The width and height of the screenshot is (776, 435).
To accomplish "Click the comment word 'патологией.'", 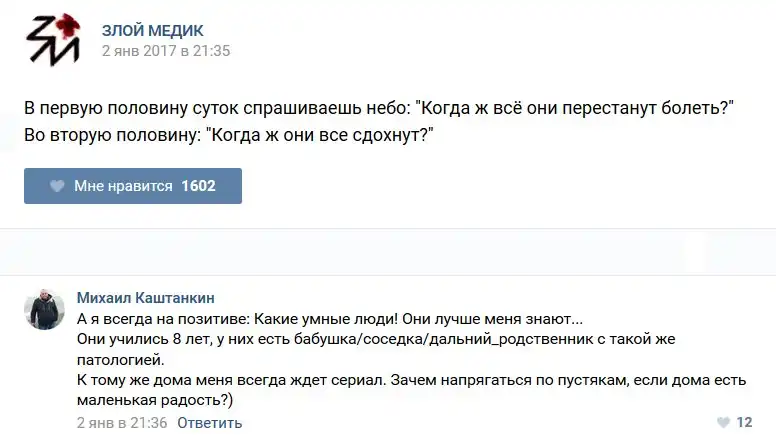I will [114, 360].
